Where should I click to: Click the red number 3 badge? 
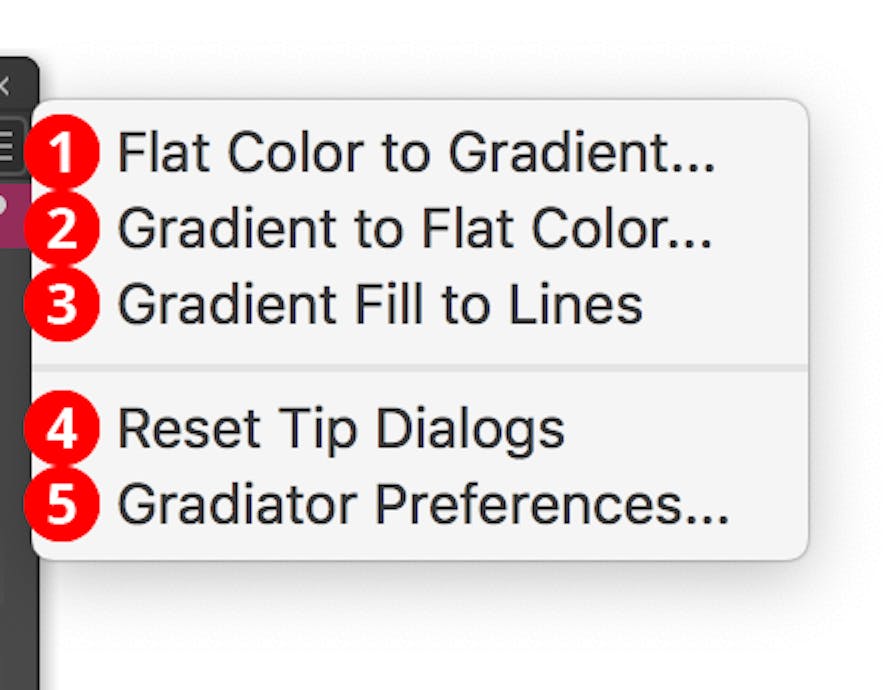coord(63,304)
